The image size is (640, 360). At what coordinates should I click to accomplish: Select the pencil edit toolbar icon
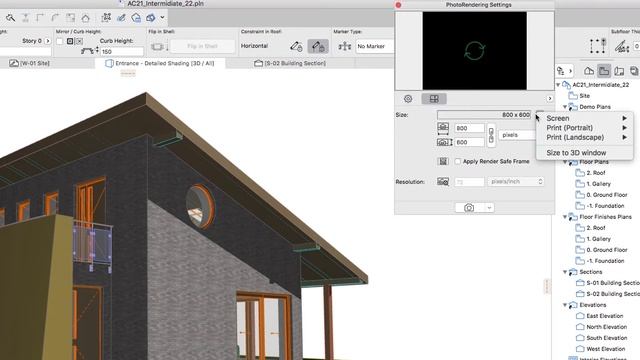[x=121, y=18]
